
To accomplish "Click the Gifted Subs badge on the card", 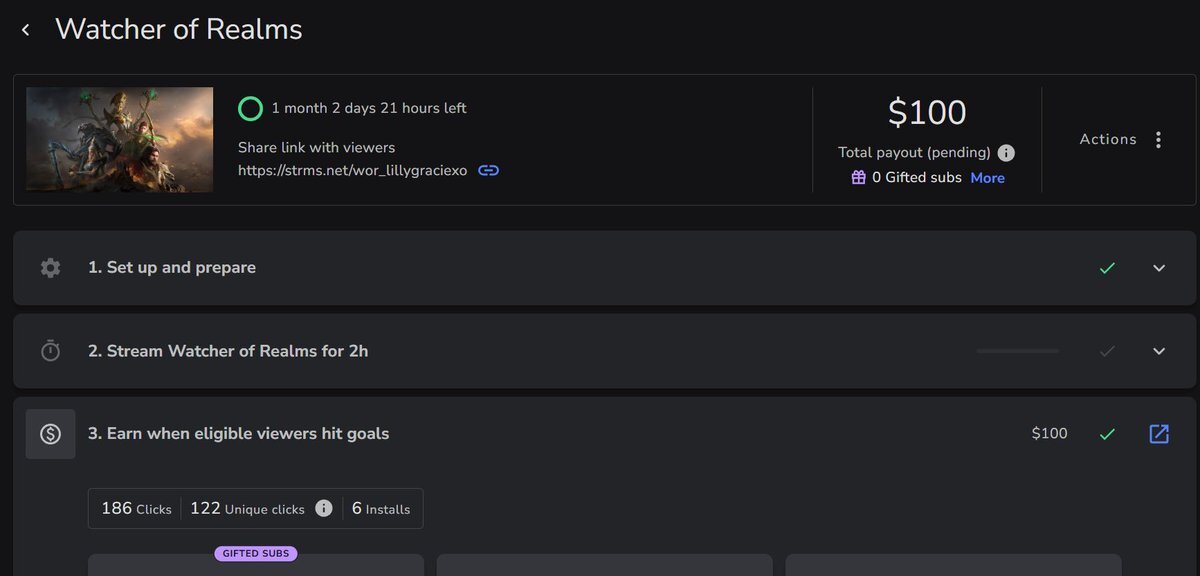I will click(x=255, y=553).
